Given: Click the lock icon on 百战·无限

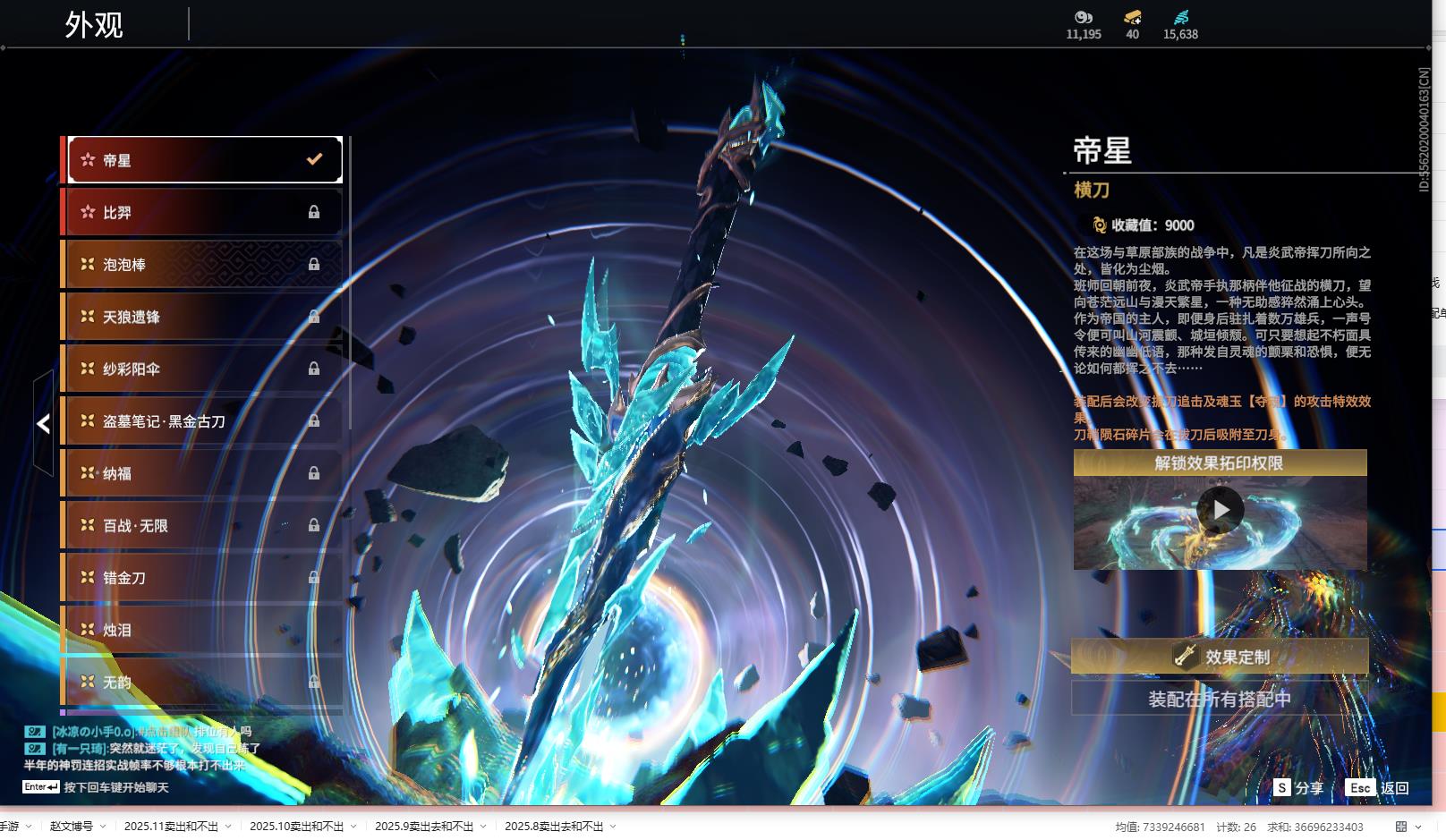Looking at the screenshot, I should point(314,525).
